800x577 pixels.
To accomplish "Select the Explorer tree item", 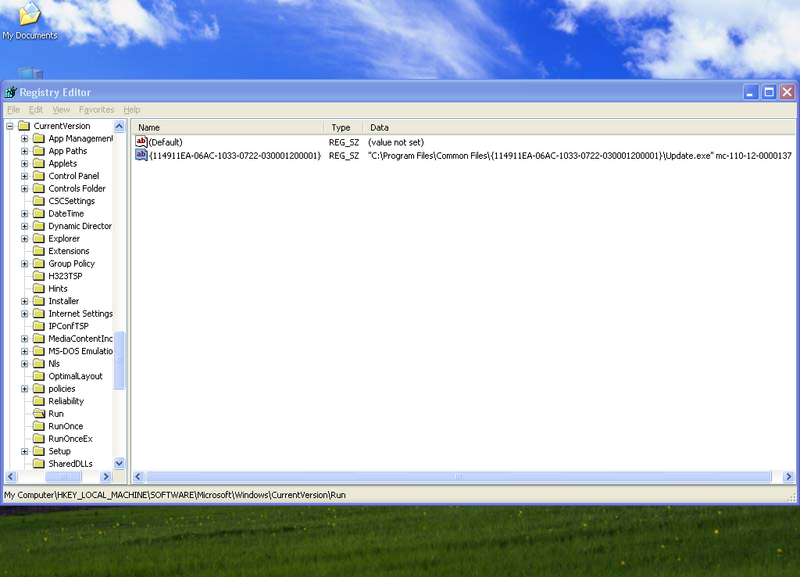I will click(64, 239).
